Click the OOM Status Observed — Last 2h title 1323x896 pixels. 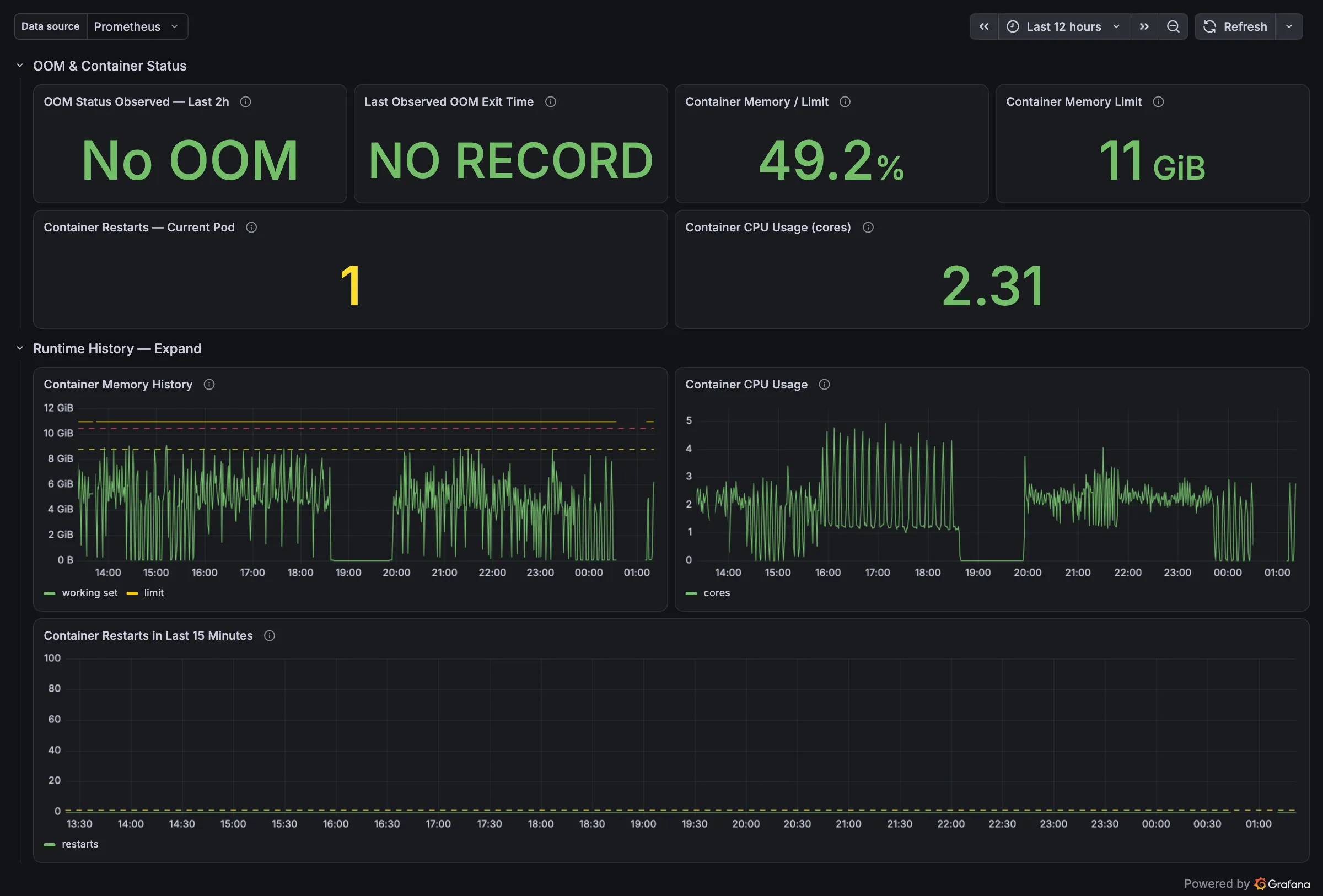(x=136, y=102)
